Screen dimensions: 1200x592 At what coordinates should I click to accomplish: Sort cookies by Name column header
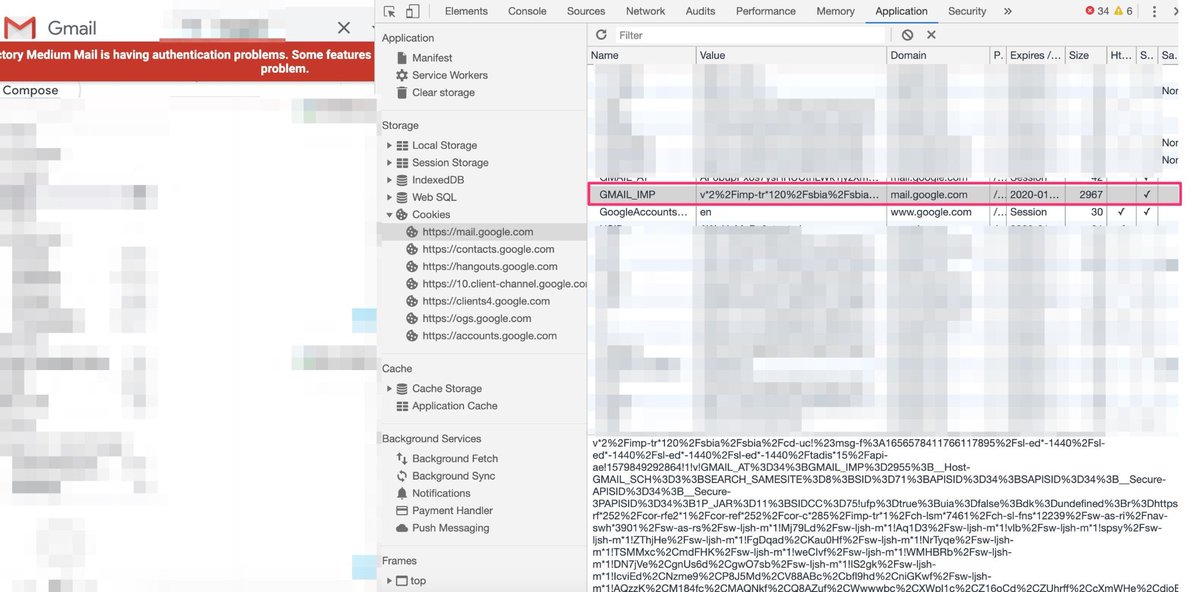pos(641,56)
